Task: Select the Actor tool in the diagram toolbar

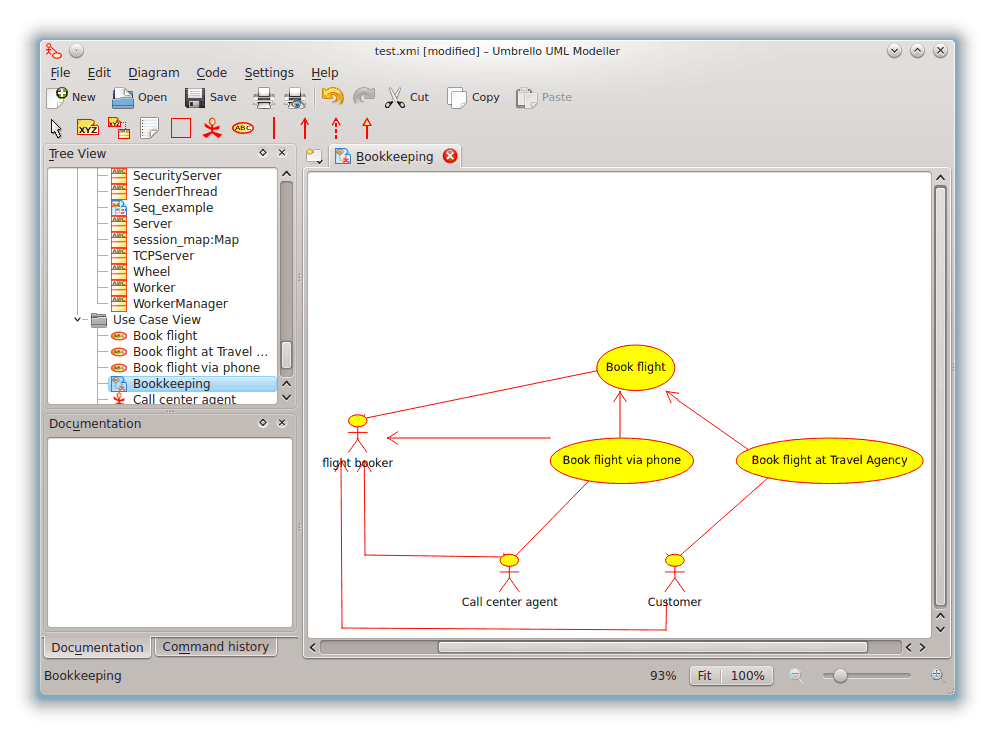Action: pos(212,128)
